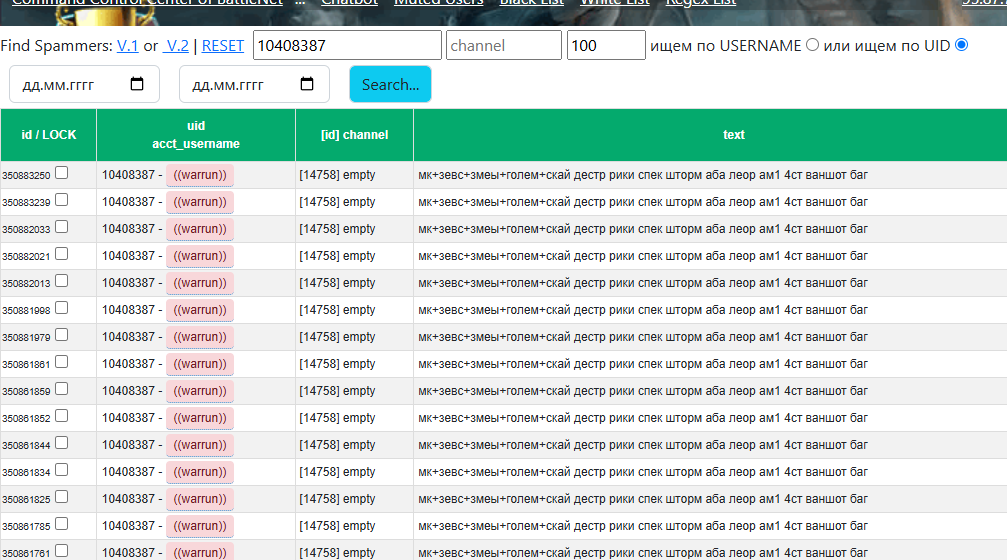The height and width of the screenshot is (560, 1007).
Task: Tick the LOCK checkbox for id 350861834
Action: (x=62, y=469)
